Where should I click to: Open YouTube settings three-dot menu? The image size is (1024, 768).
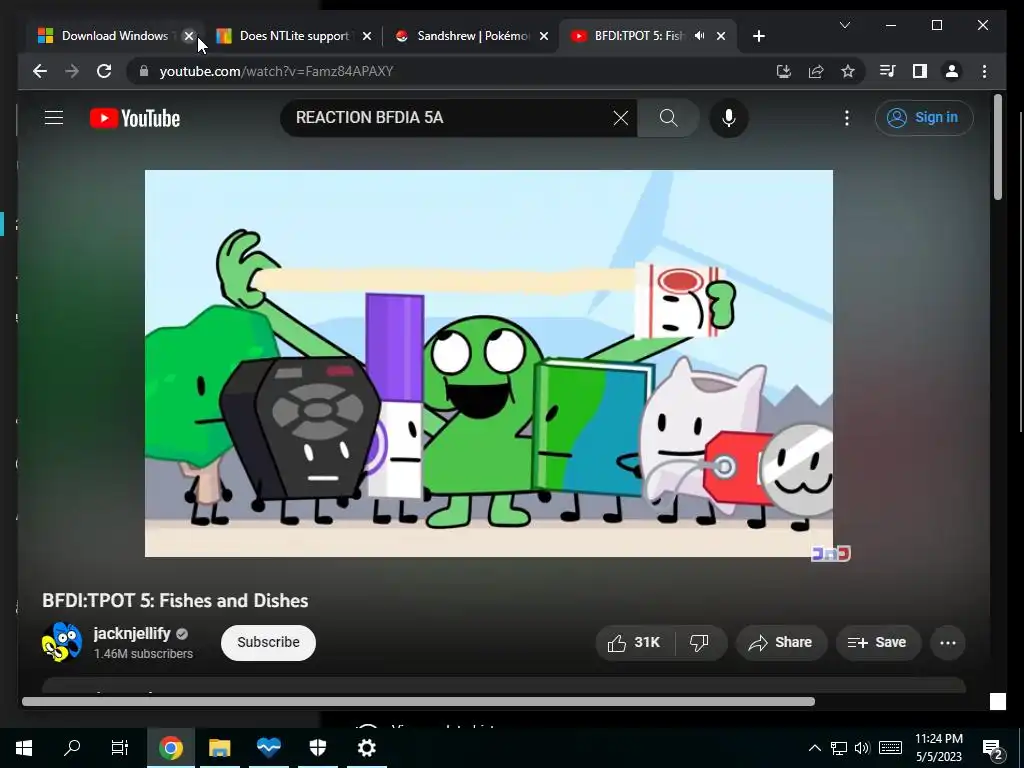846,118
